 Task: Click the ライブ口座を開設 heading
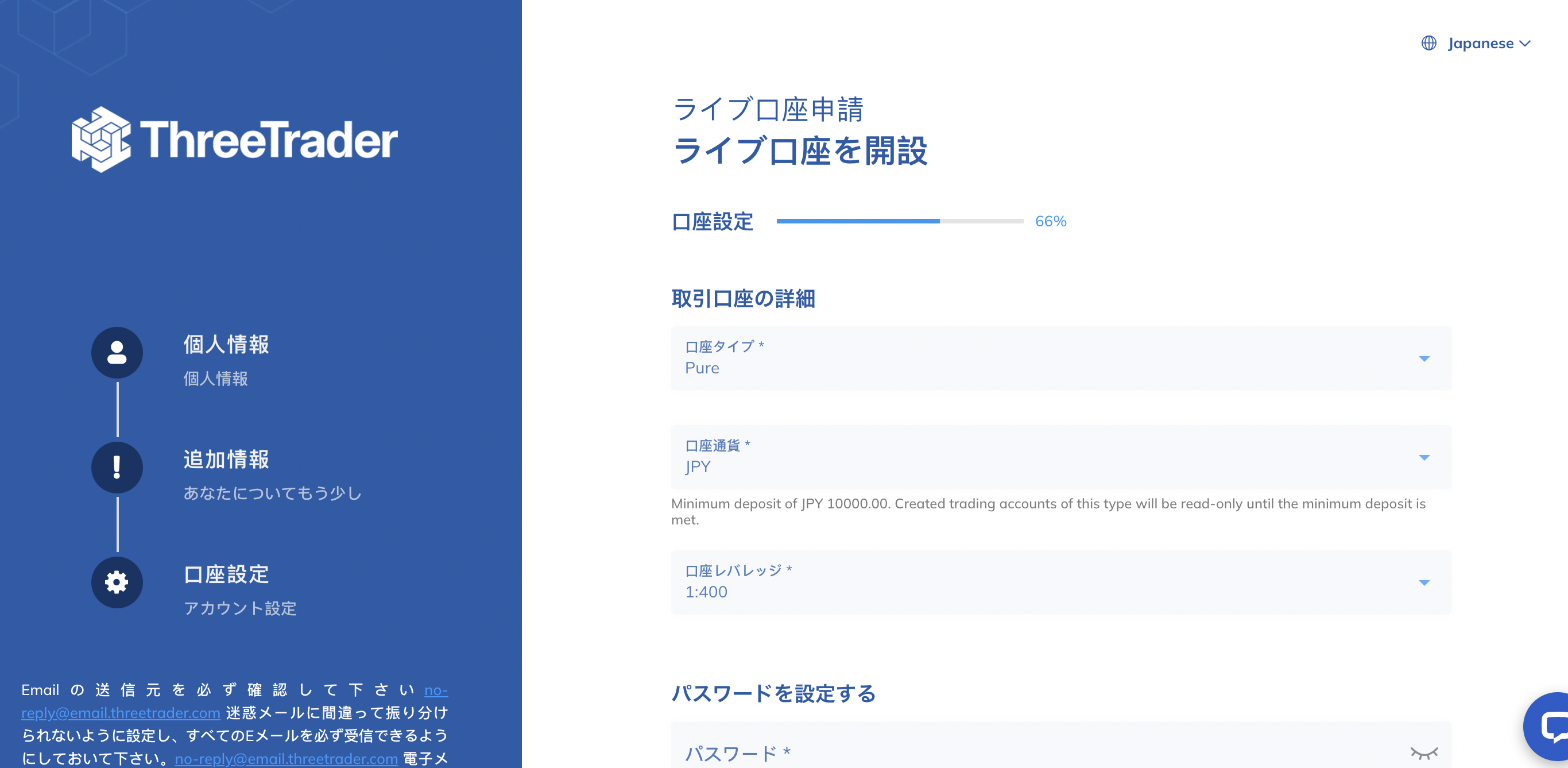tap(800, 150)
